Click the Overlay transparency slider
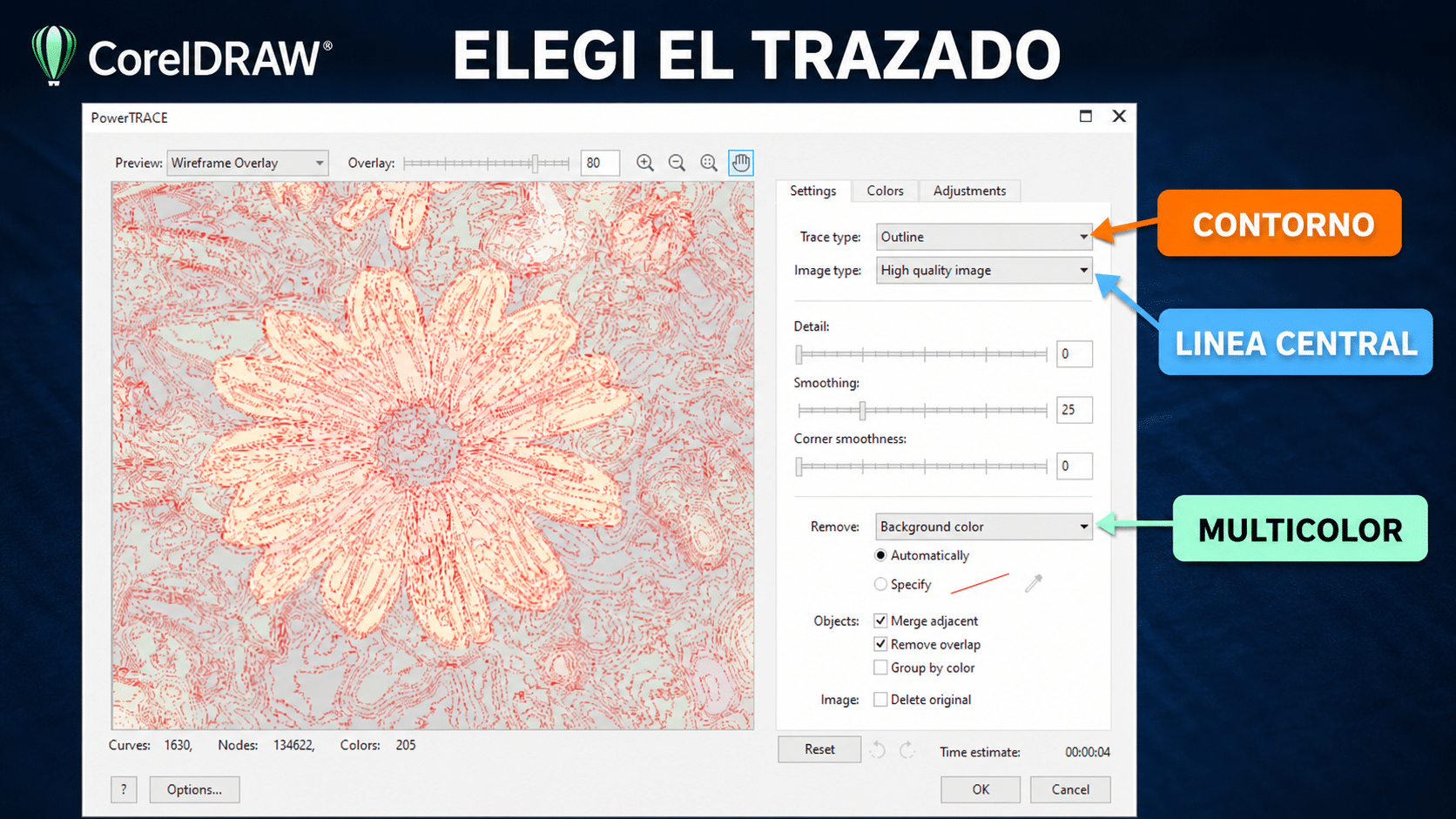The image size is (1456, 819). 486,163
